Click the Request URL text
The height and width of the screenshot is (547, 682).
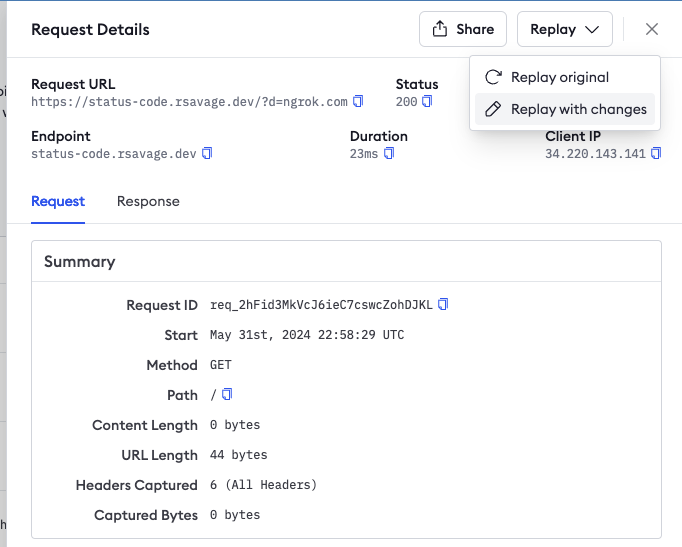click(189, 102)
